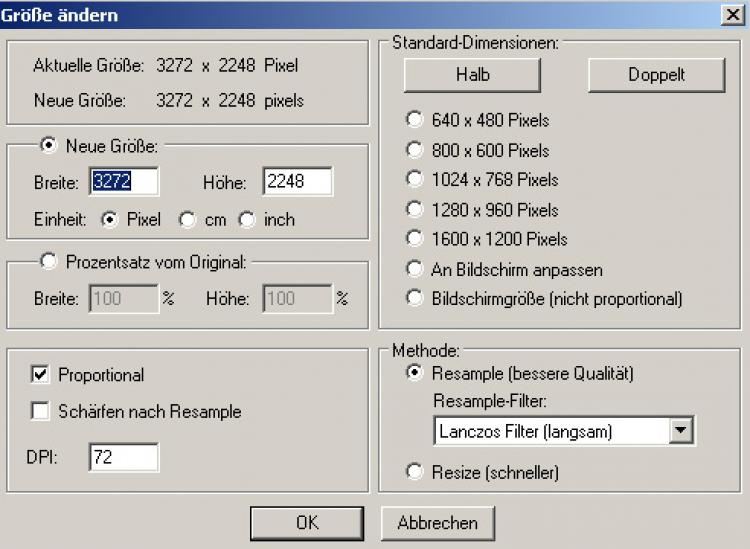
Task: Toggle the Proportional checkbox
Action: (41, 375)
